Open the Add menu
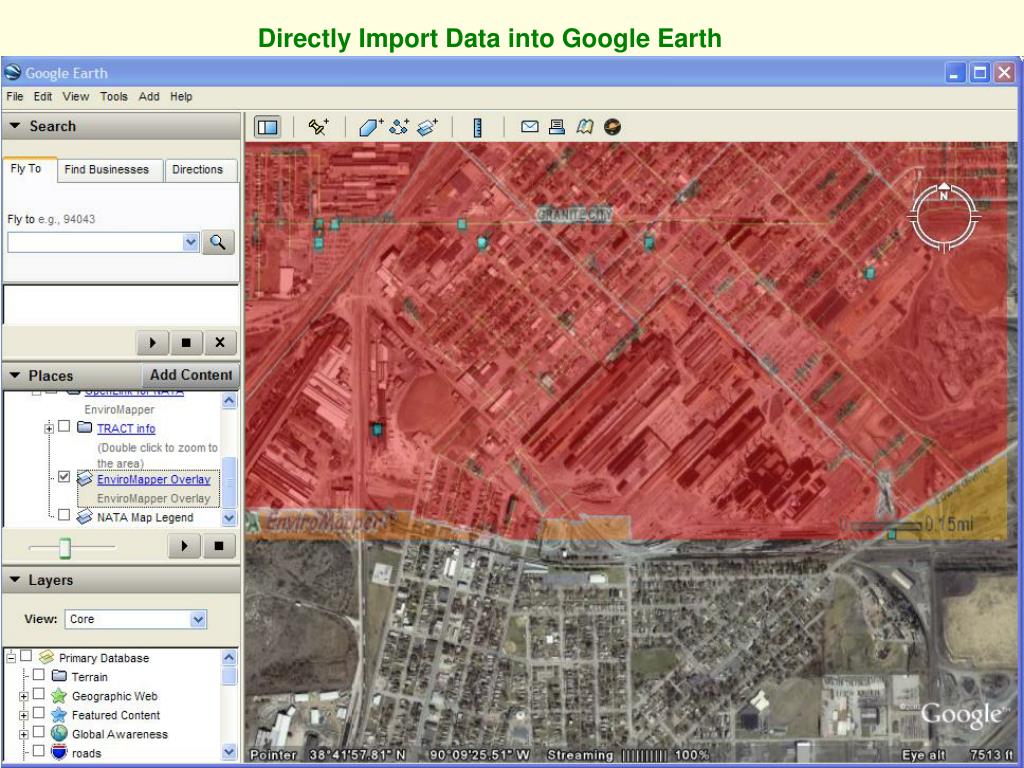The image size is (1024, 768). point(149,97)
